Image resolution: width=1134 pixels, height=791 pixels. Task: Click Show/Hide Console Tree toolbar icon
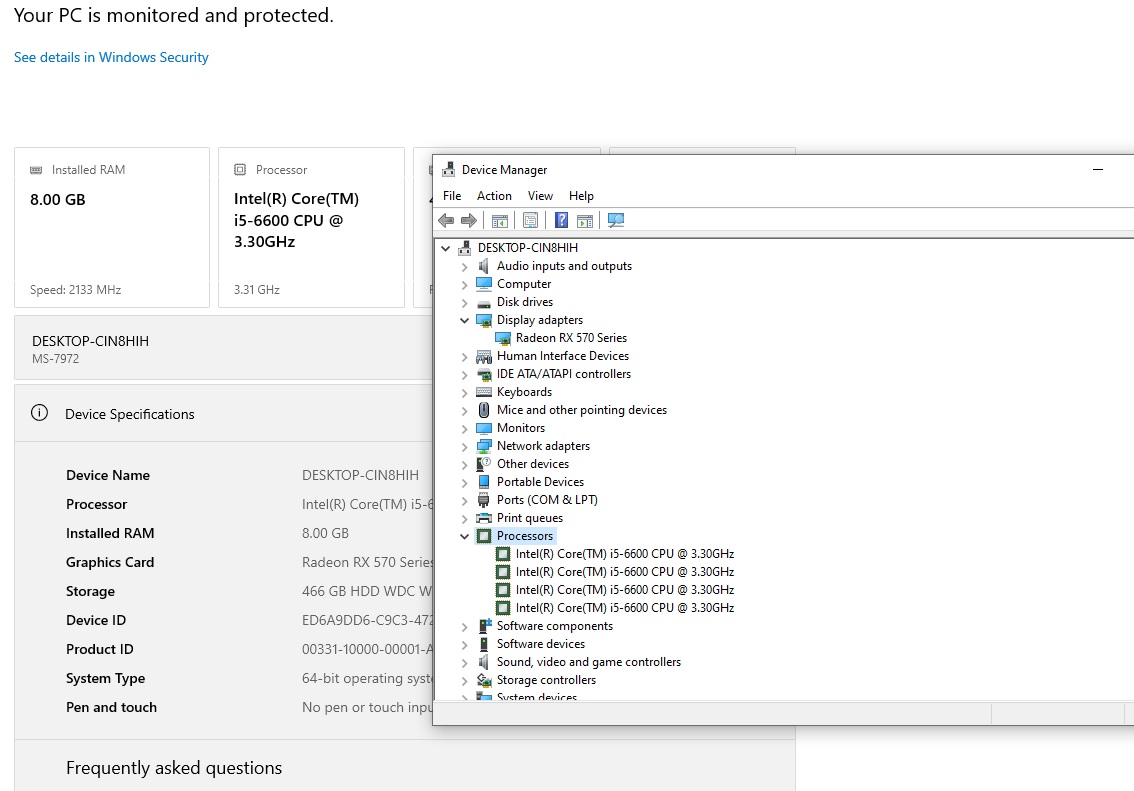[500, 221]
